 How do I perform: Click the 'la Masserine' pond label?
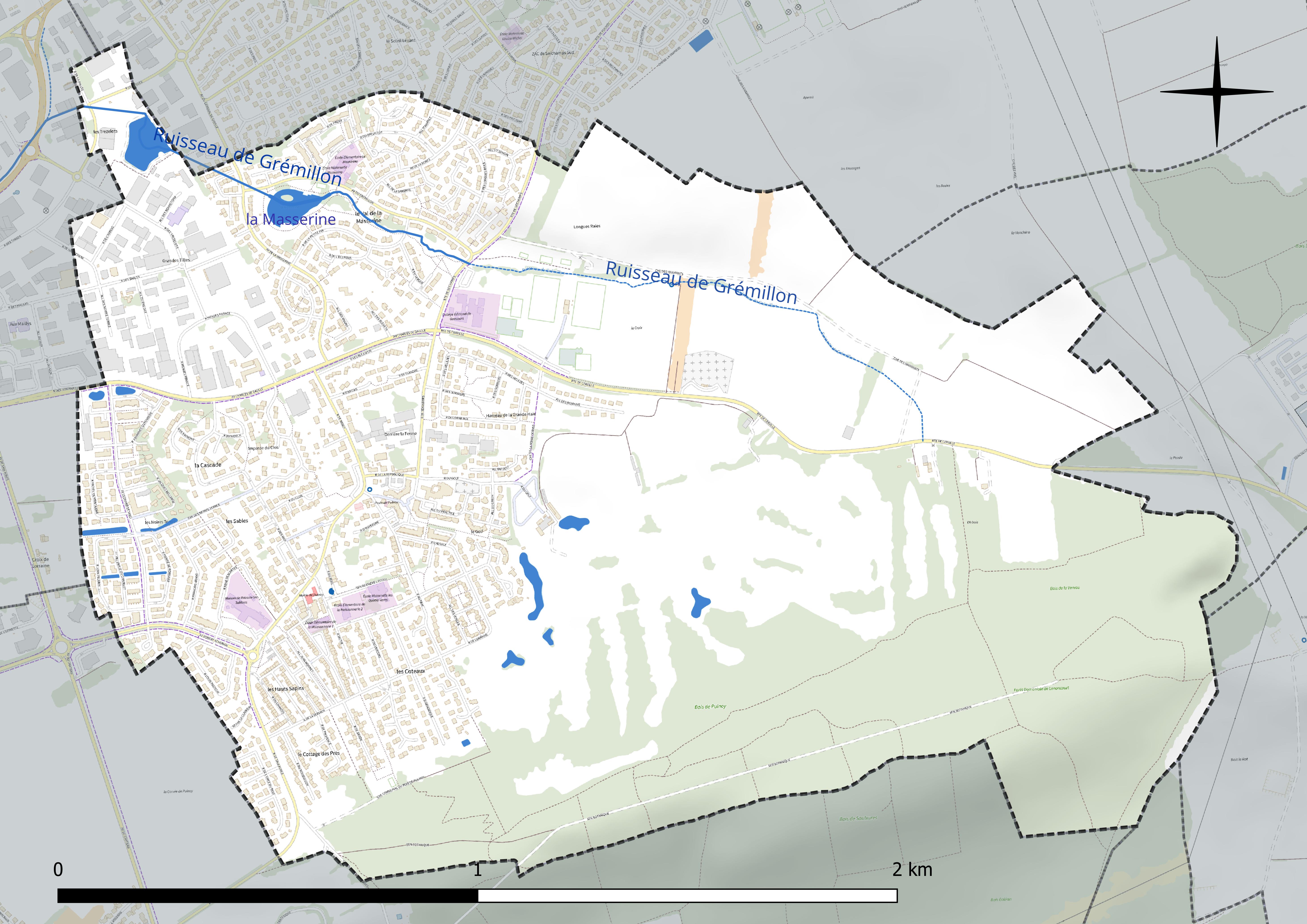pyautogui.click(x=291, y=219)
